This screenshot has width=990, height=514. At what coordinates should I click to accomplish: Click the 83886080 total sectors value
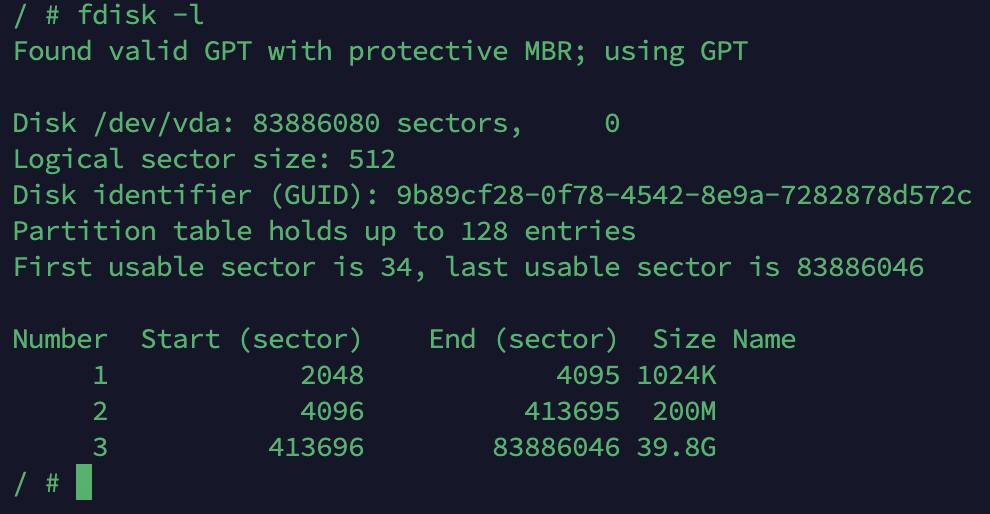point(316,124)
